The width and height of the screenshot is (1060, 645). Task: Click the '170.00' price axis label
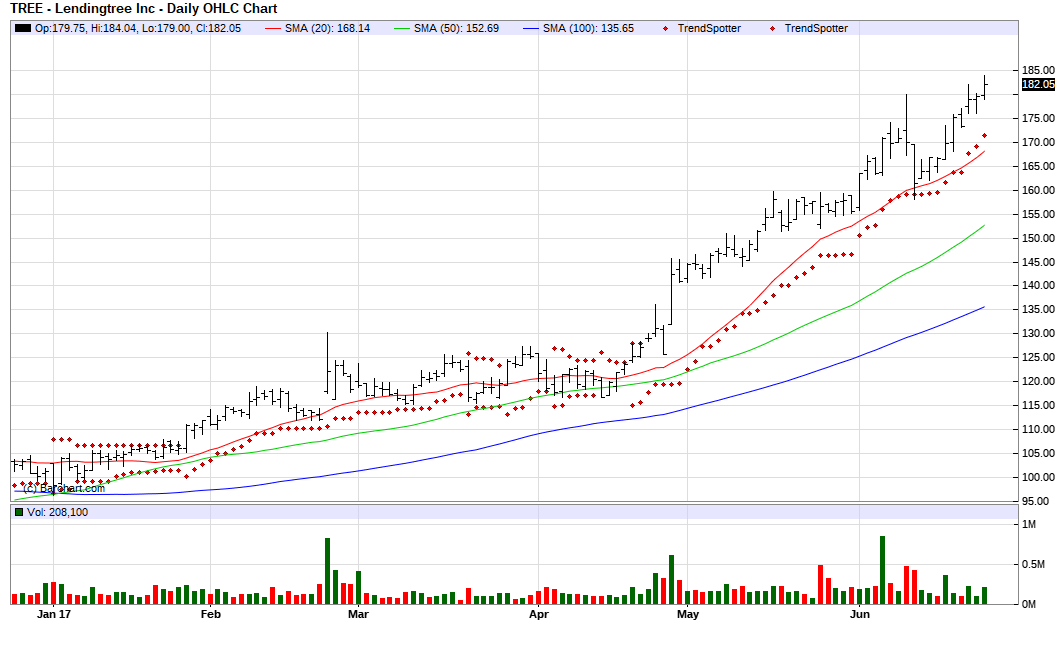1038,142
